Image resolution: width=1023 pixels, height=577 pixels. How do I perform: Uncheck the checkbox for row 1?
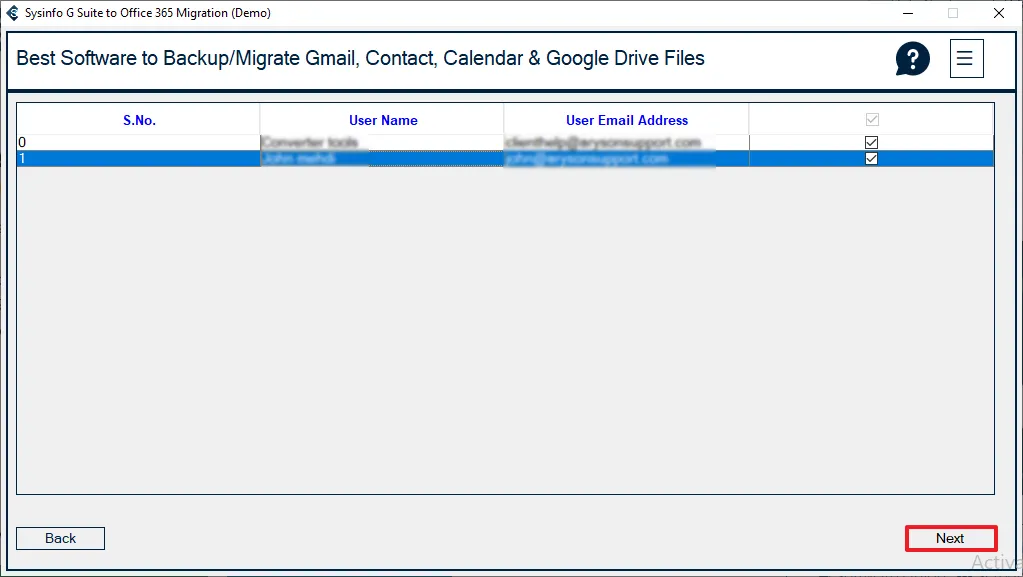tap(871, 159)
